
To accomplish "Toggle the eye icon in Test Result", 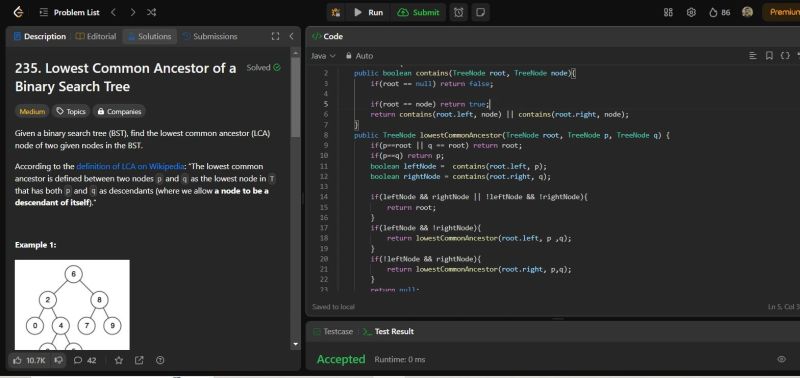I will click(x=781, y=359).
